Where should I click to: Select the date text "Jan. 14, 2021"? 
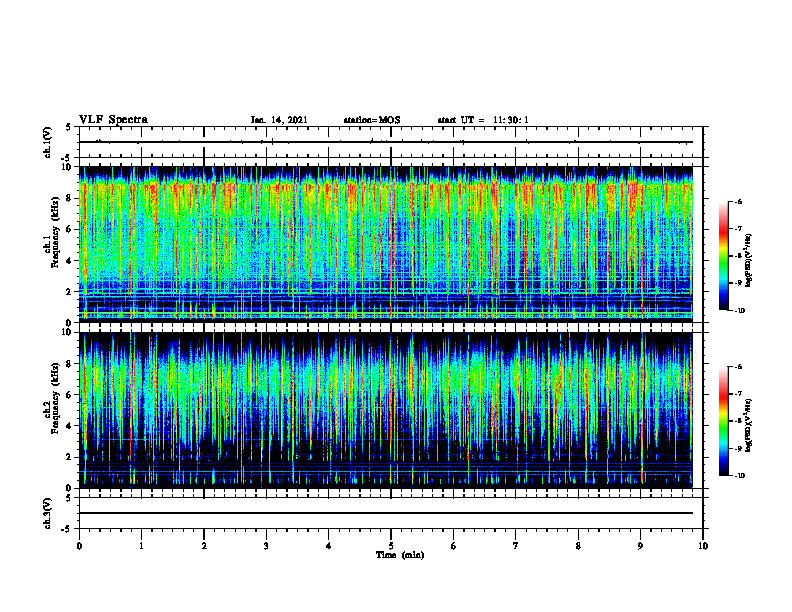[x=279, y=120]
